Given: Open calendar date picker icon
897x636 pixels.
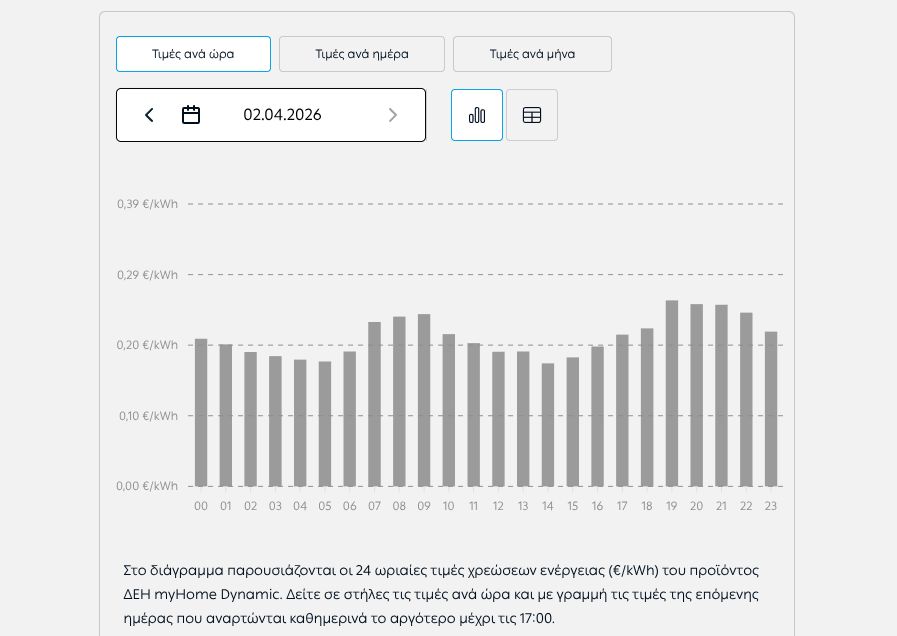Looking at the screenshot, I should pyautogui.click(x=191, y=115).
